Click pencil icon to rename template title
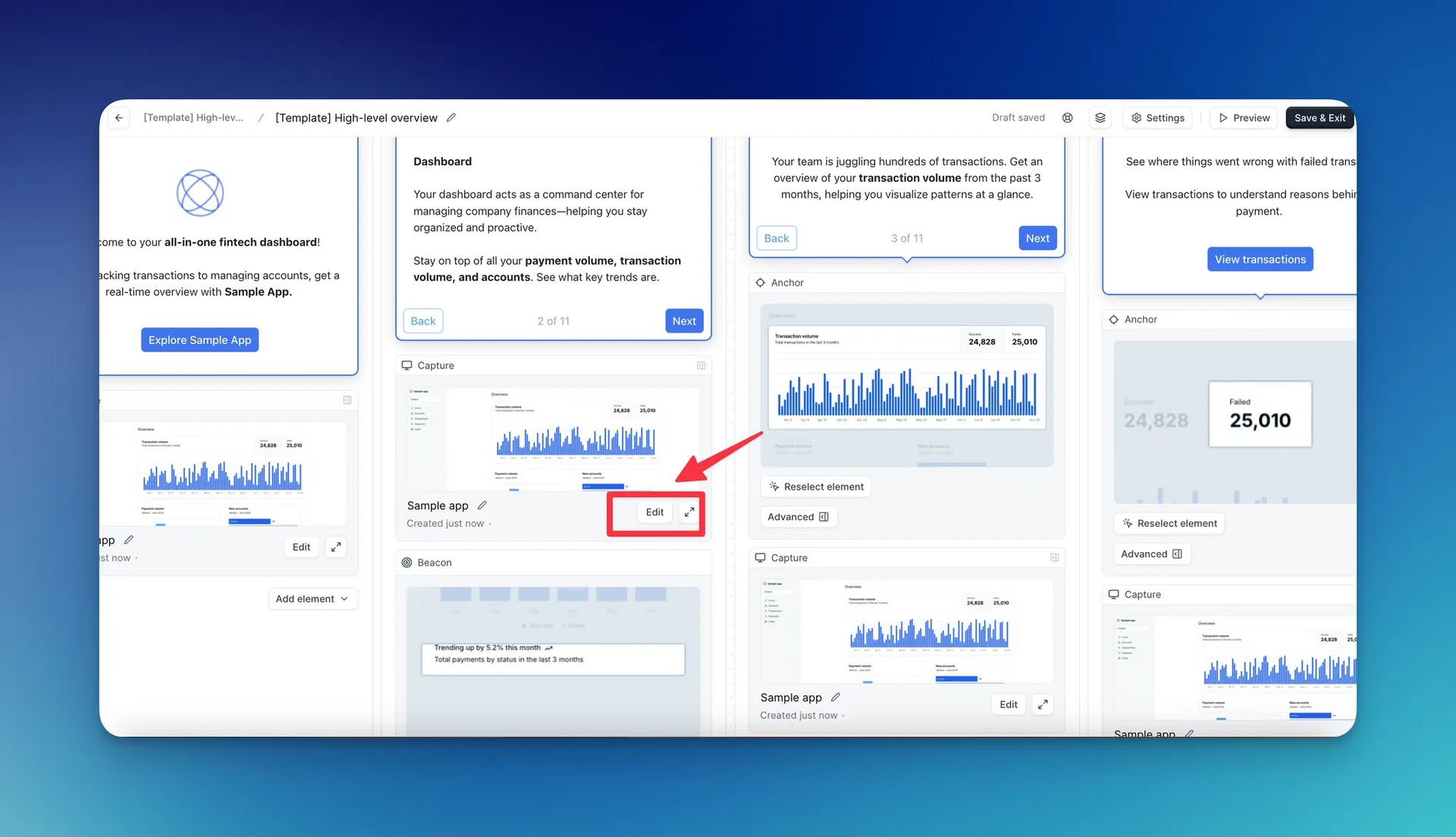Screen dimensions: 1456x837 (451, 118)
